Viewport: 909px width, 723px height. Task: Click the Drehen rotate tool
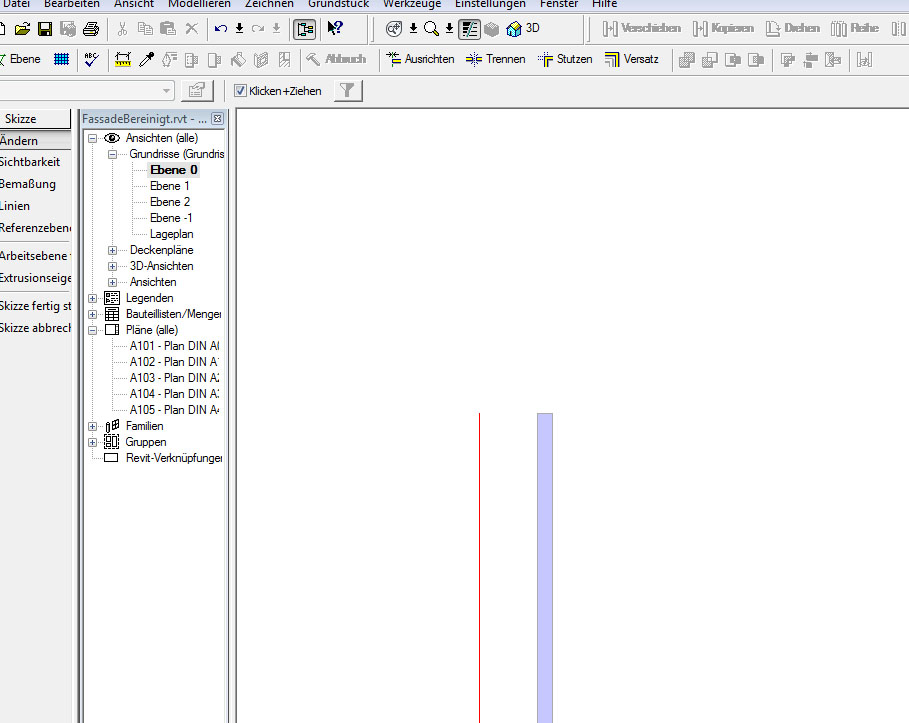pyautogui.click(x=792, y=28)
